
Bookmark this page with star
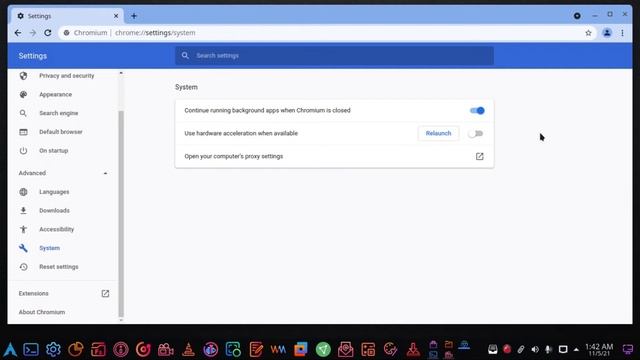point(588,33)
